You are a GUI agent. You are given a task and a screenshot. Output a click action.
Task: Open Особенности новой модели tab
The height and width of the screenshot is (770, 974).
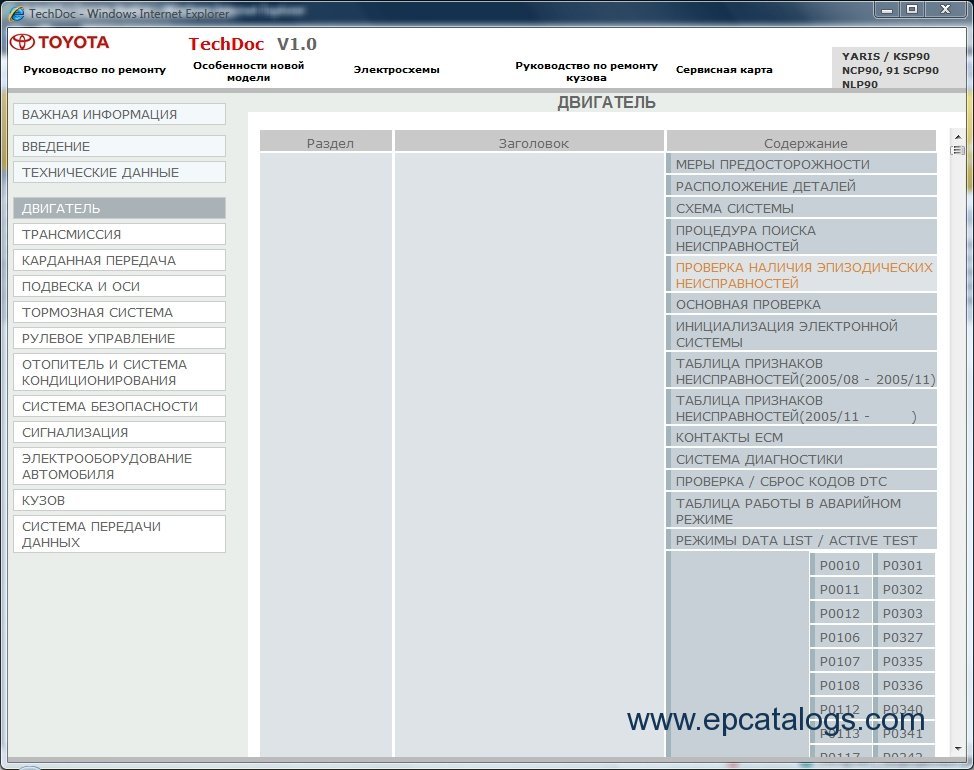pos(248,71)
